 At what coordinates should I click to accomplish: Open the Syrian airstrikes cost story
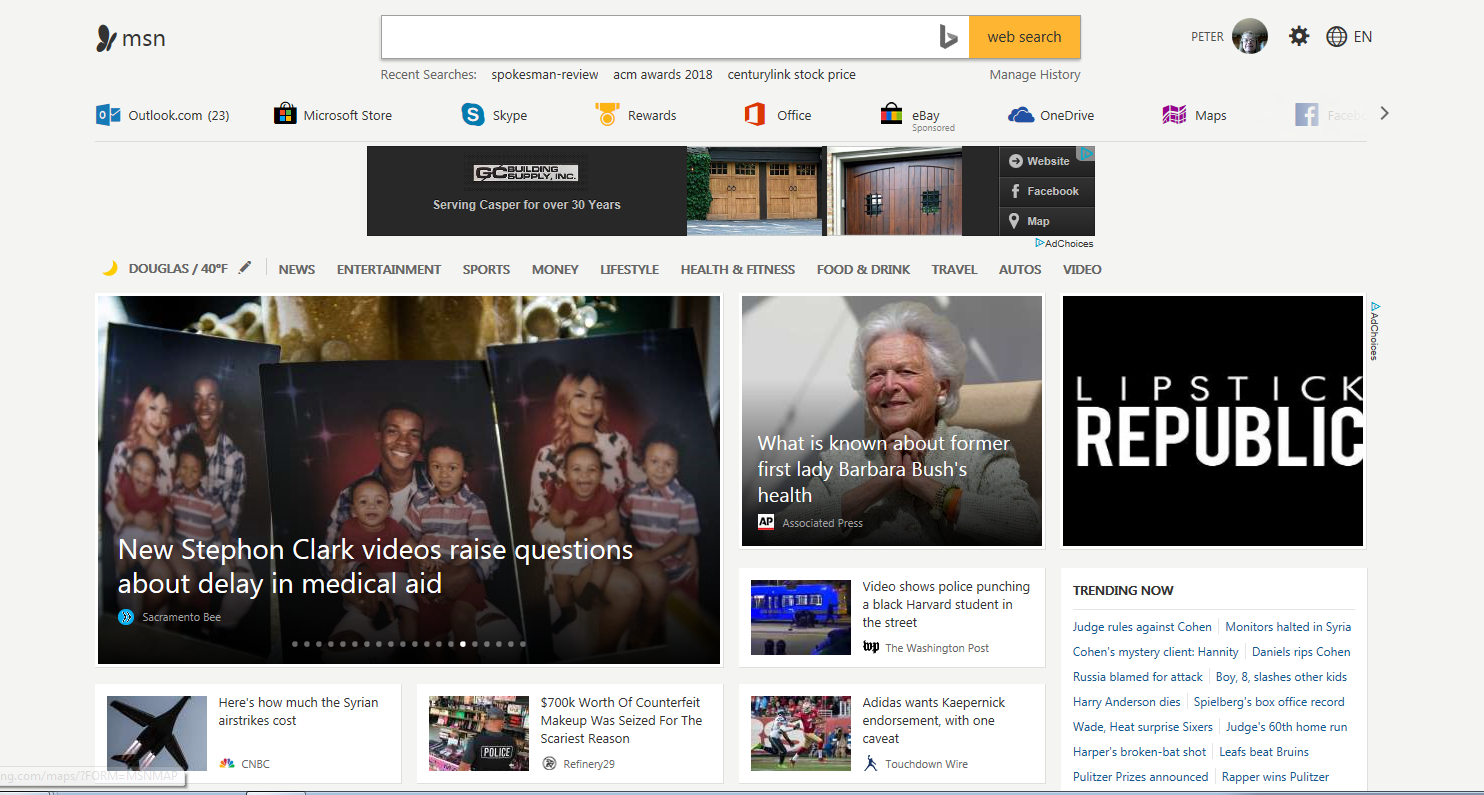[298, 711]
